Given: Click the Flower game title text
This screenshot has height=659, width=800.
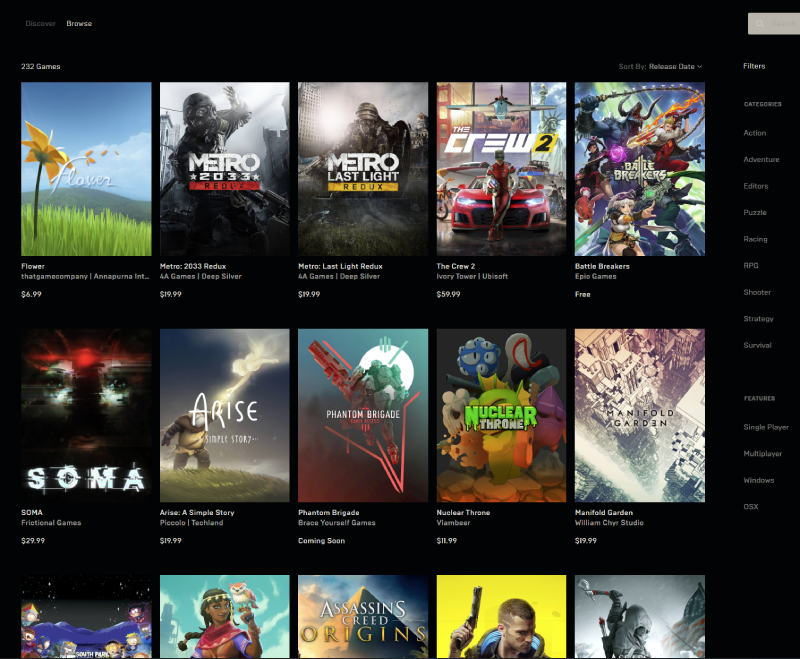Looking at the screenshot, I should [x=33, y=266].
